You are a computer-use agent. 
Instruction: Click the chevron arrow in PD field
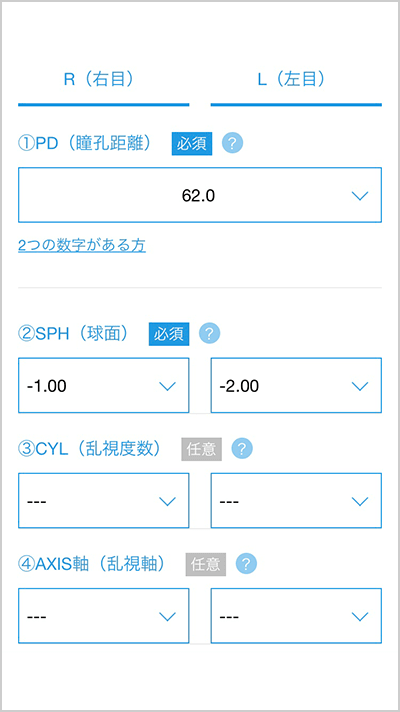(x=360, y=196)
